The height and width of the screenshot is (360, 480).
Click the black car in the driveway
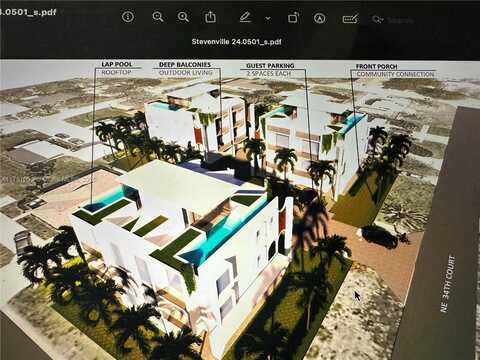pos(380,236)
